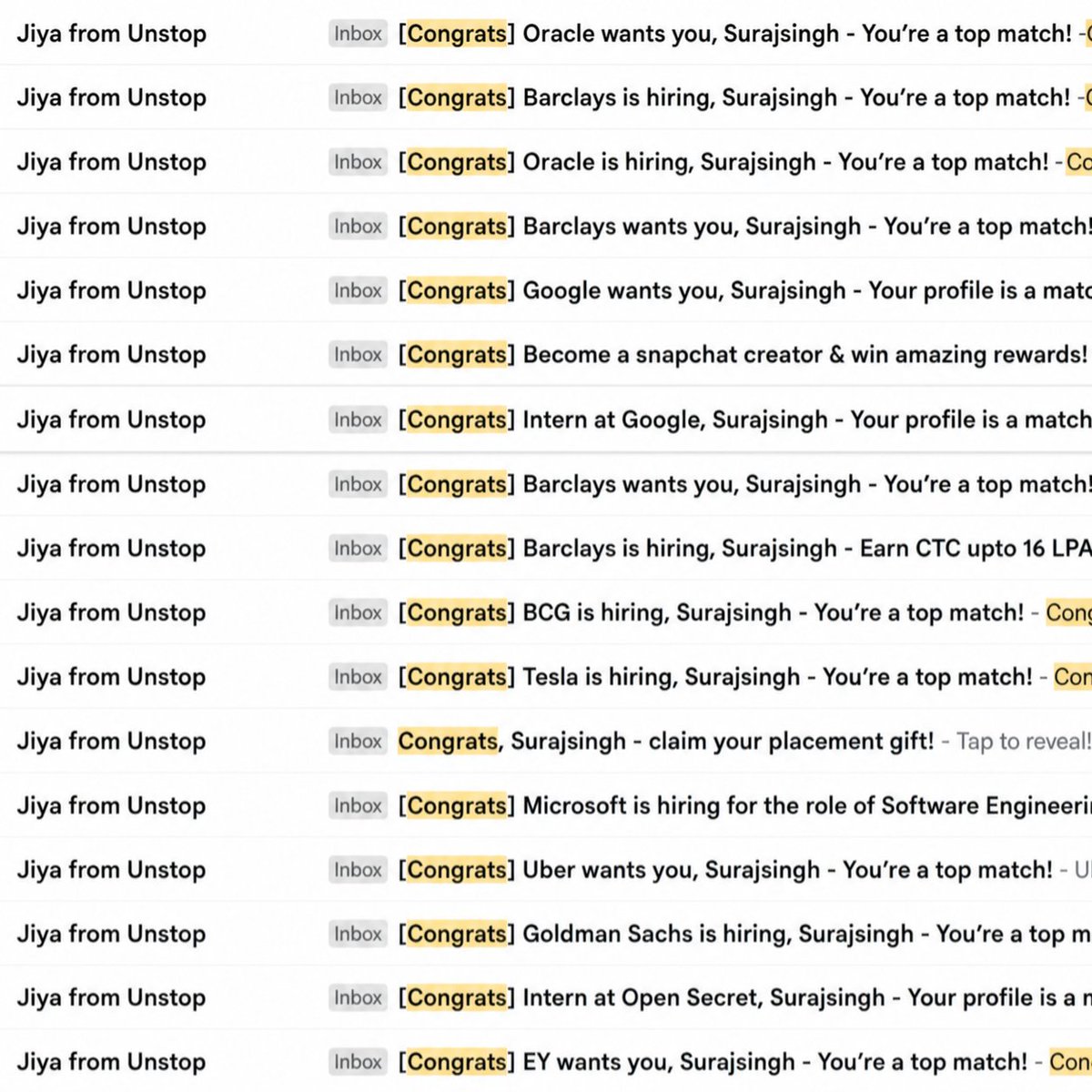1092x1092 pixels.
Task: Select sender name on snapchat creator row
Action: click(x=111, y=355)
